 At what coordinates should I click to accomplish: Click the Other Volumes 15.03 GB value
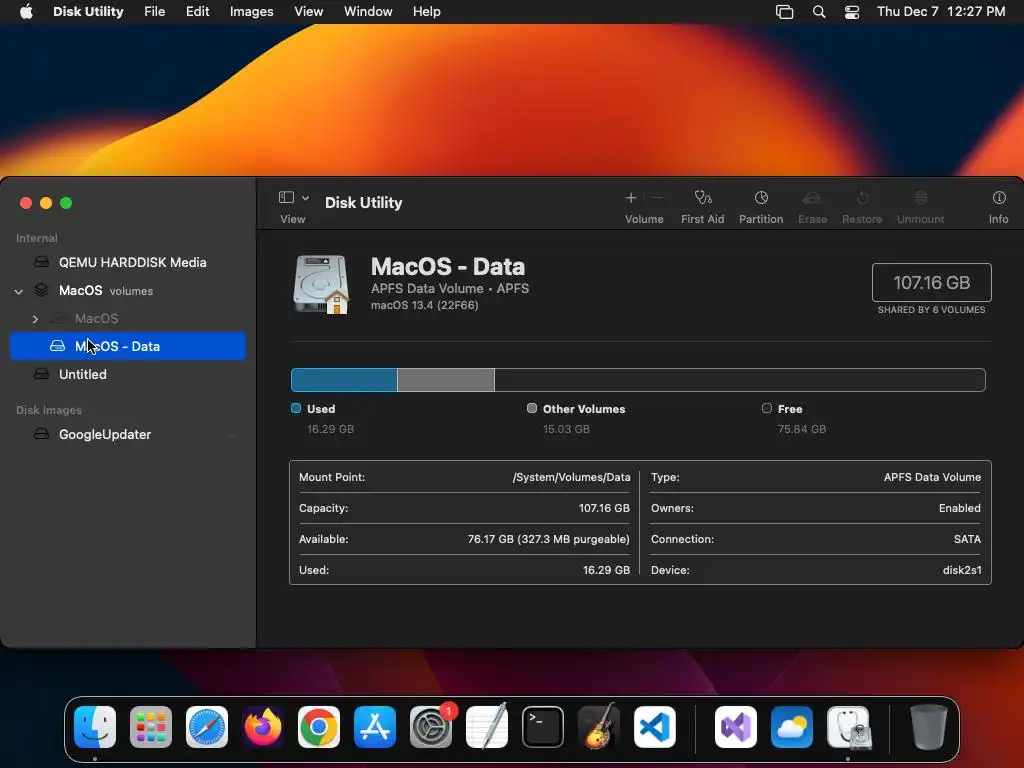[x=566, y=429]
